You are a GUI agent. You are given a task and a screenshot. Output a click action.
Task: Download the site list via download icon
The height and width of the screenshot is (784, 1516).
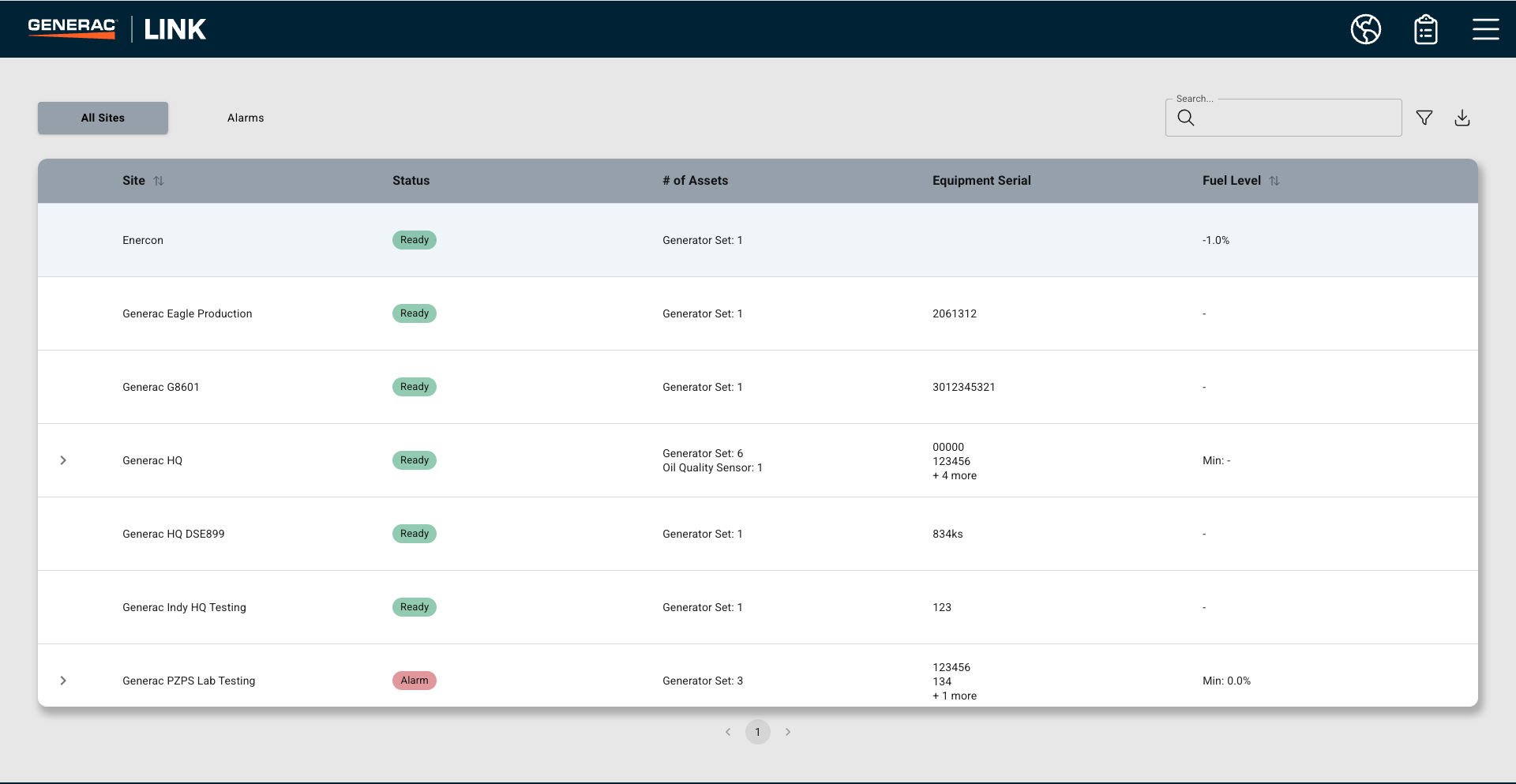pyautogui.click(x=1462, y=118)
